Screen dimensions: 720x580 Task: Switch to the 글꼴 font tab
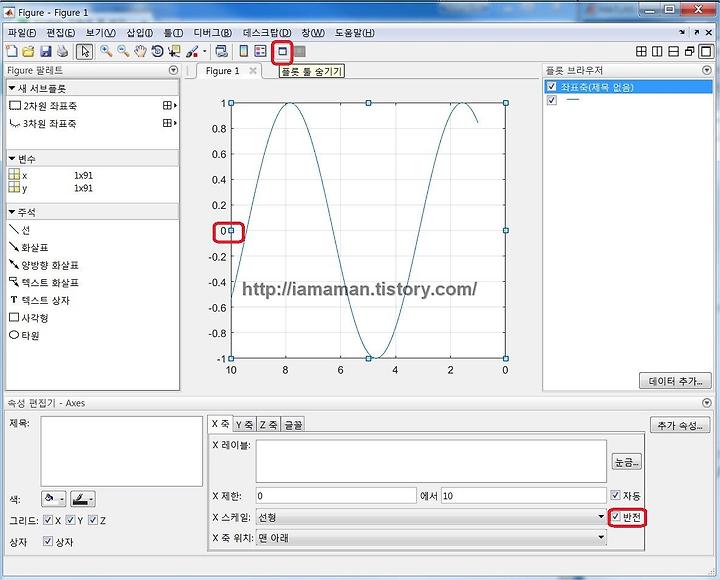click(292, 425)
